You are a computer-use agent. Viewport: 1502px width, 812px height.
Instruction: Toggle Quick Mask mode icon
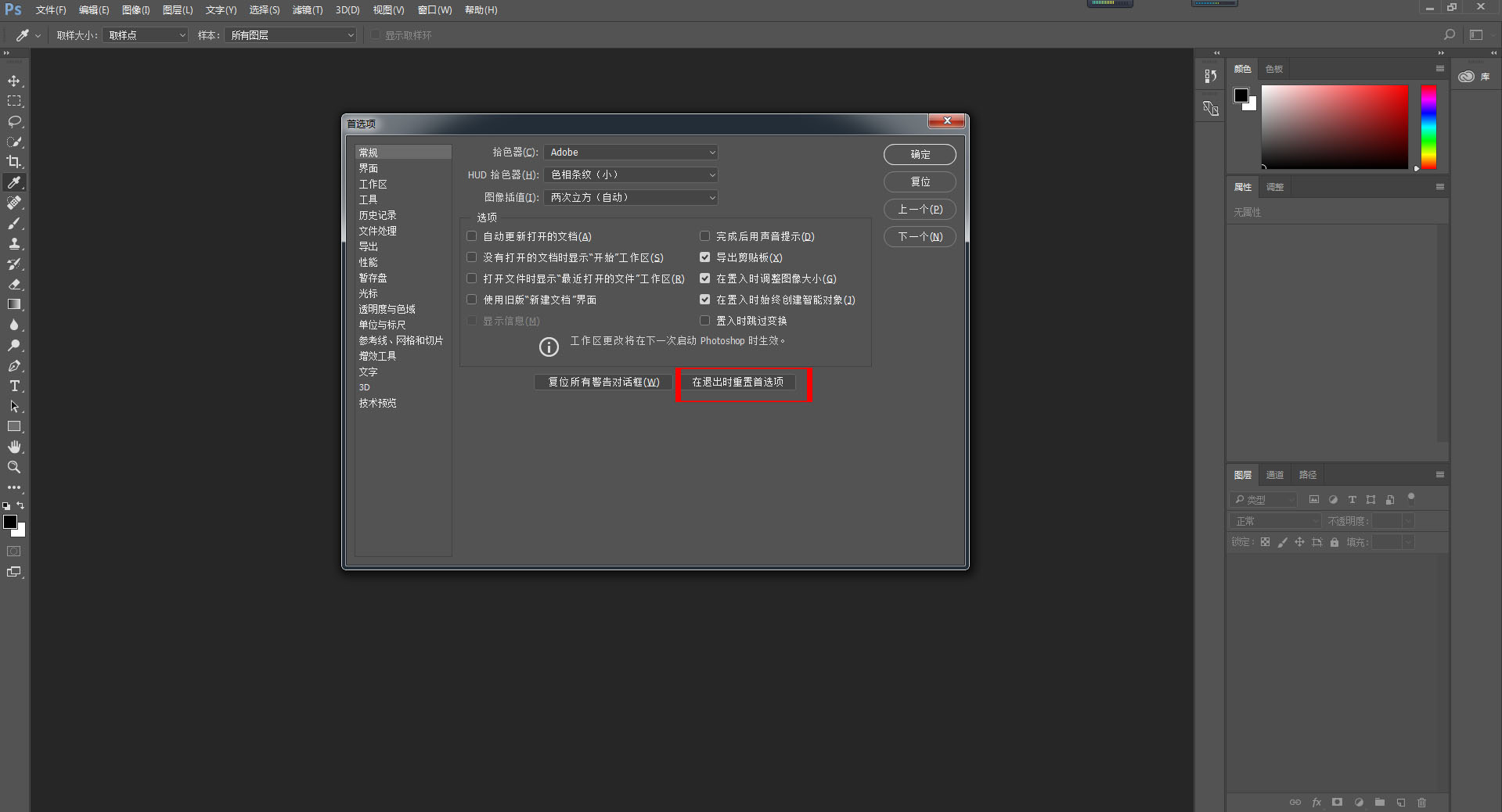point(14,552)
